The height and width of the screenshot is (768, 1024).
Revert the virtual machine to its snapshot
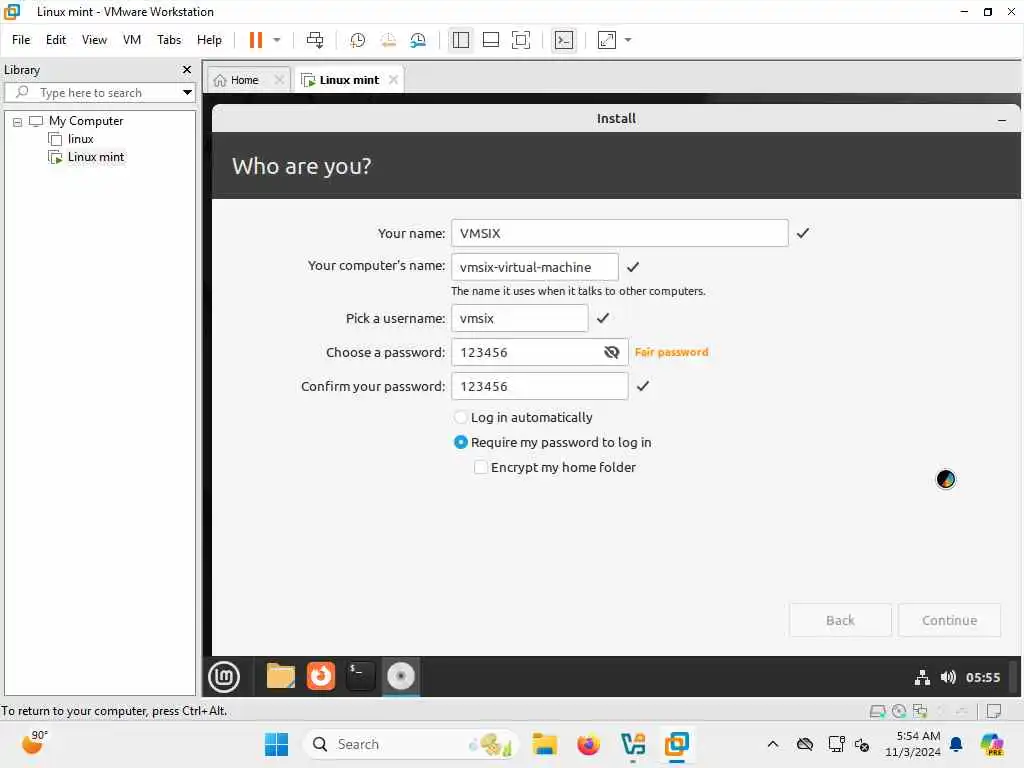pos(388,40)
